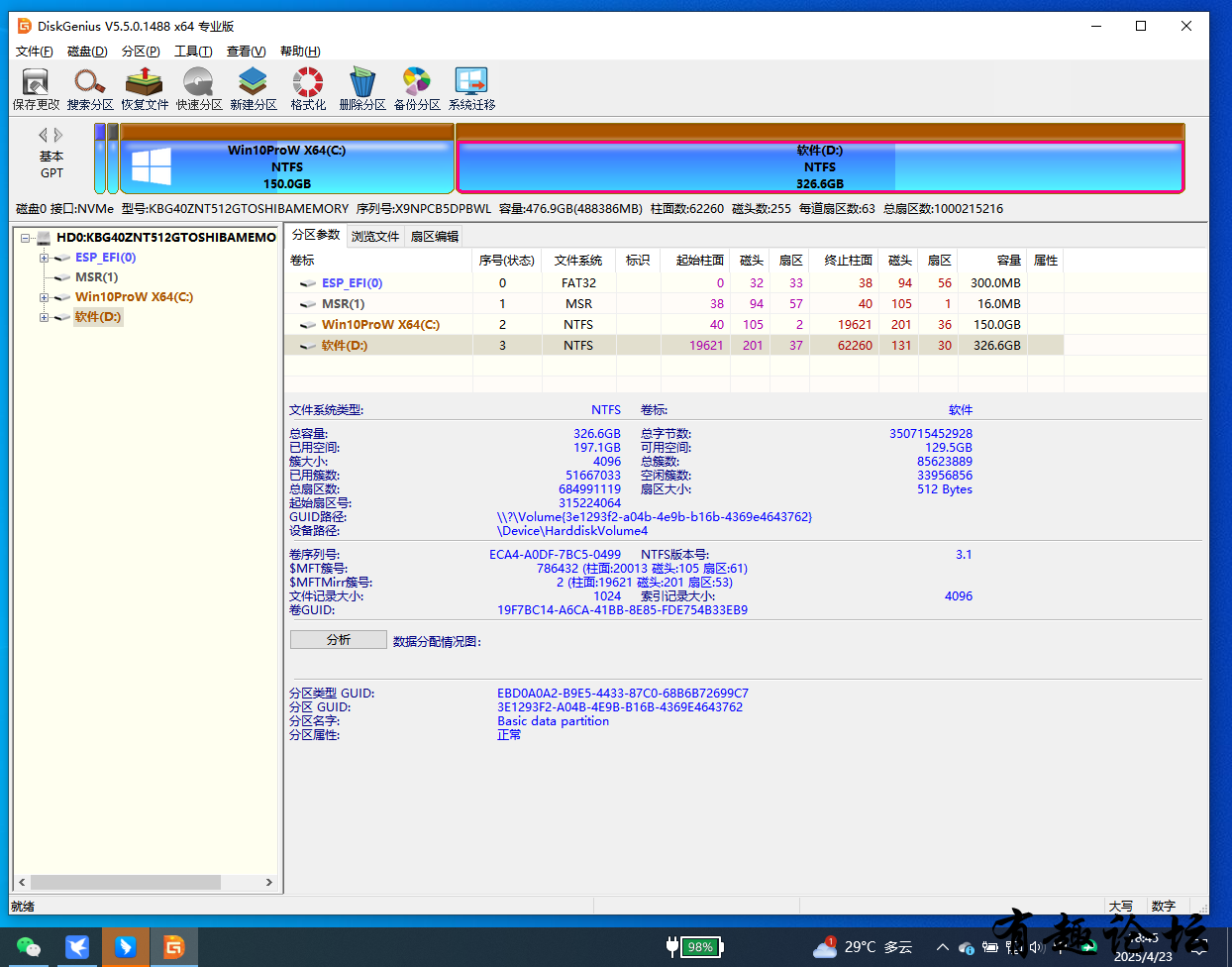Click the \Device\HarddiskVolume4 path
Viewport: 1232px width, 967px height.
pos(572,531)
